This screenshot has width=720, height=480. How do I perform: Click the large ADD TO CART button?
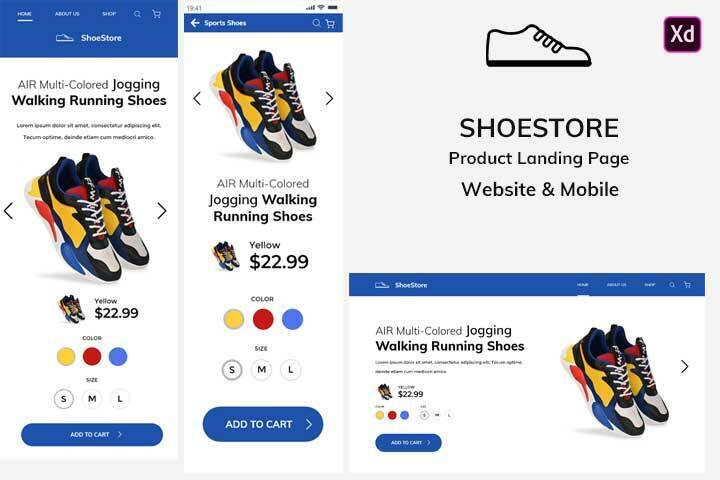pos(263,424)
